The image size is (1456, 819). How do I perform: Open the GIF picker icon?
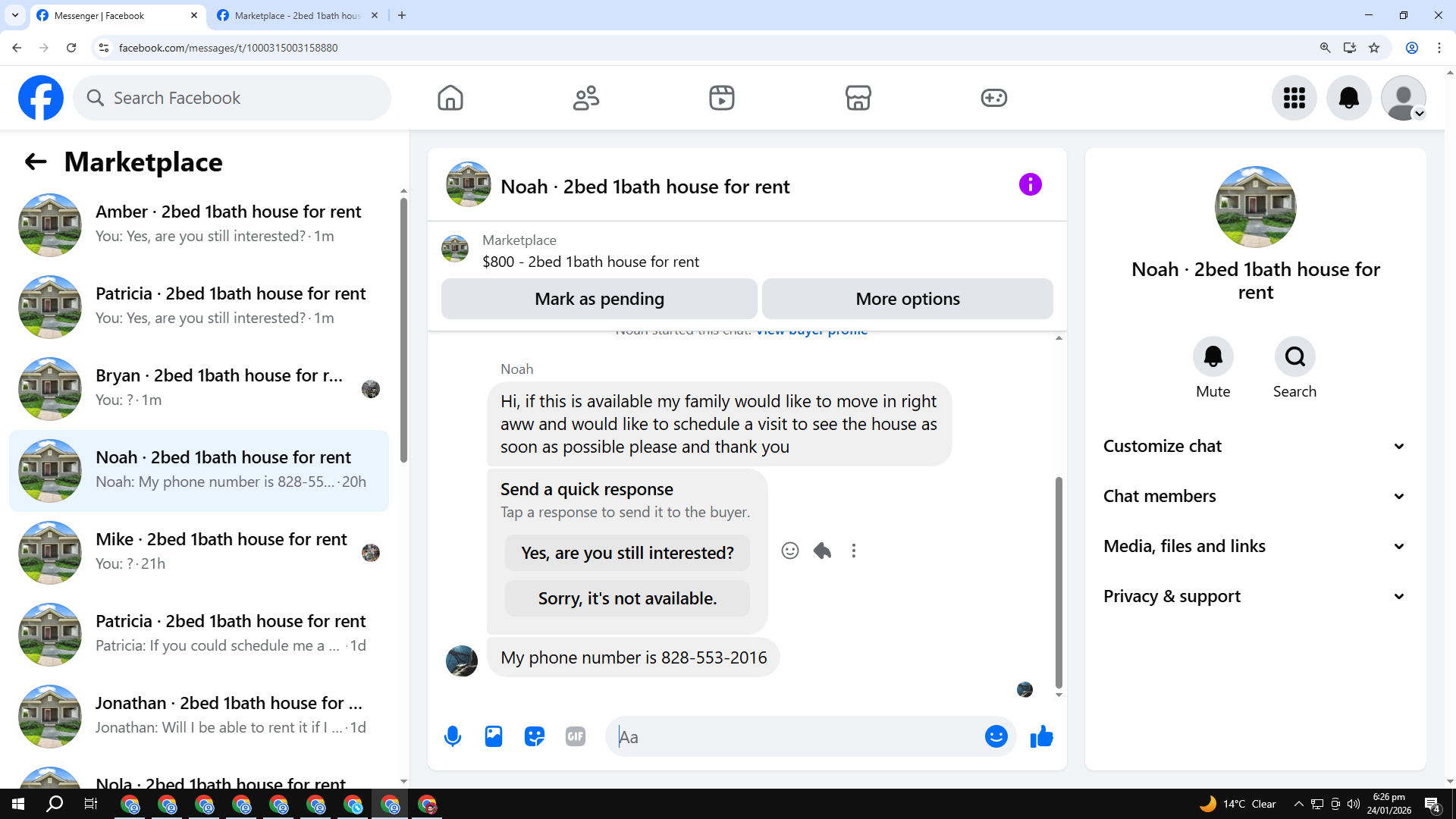(576, 736)
